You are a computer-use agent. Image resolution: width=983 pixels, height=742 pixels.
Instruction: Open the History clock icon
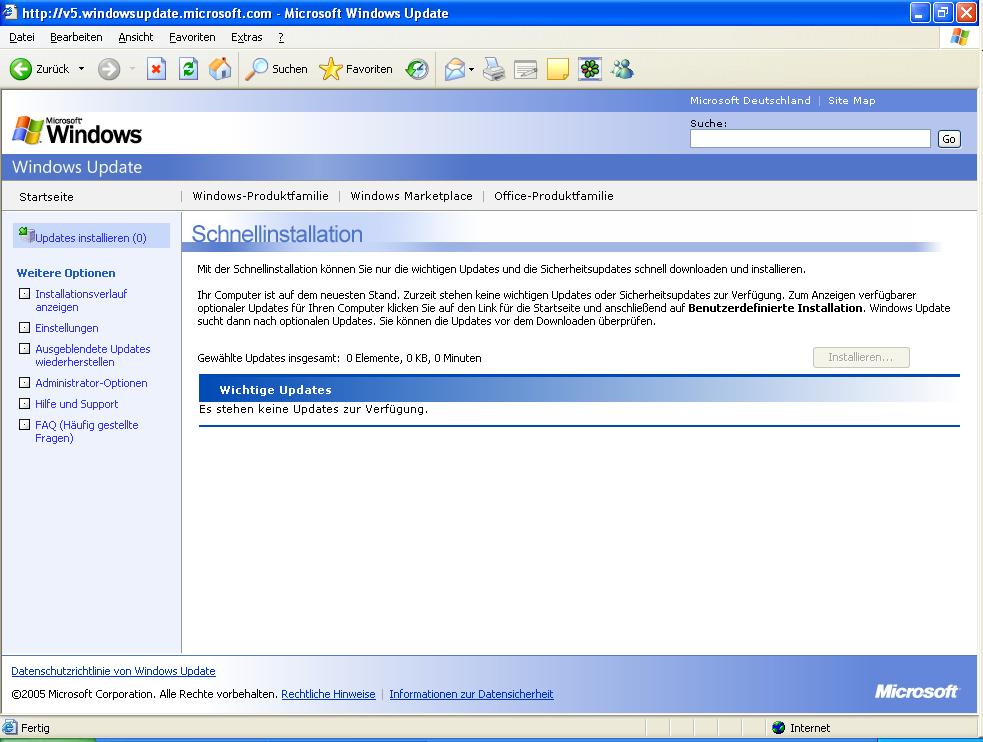tap(417, 69)
